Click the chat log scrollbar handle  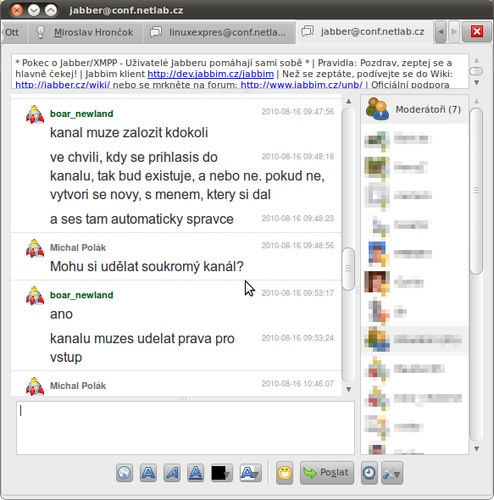pyautogui.click(x=348, y=269)
